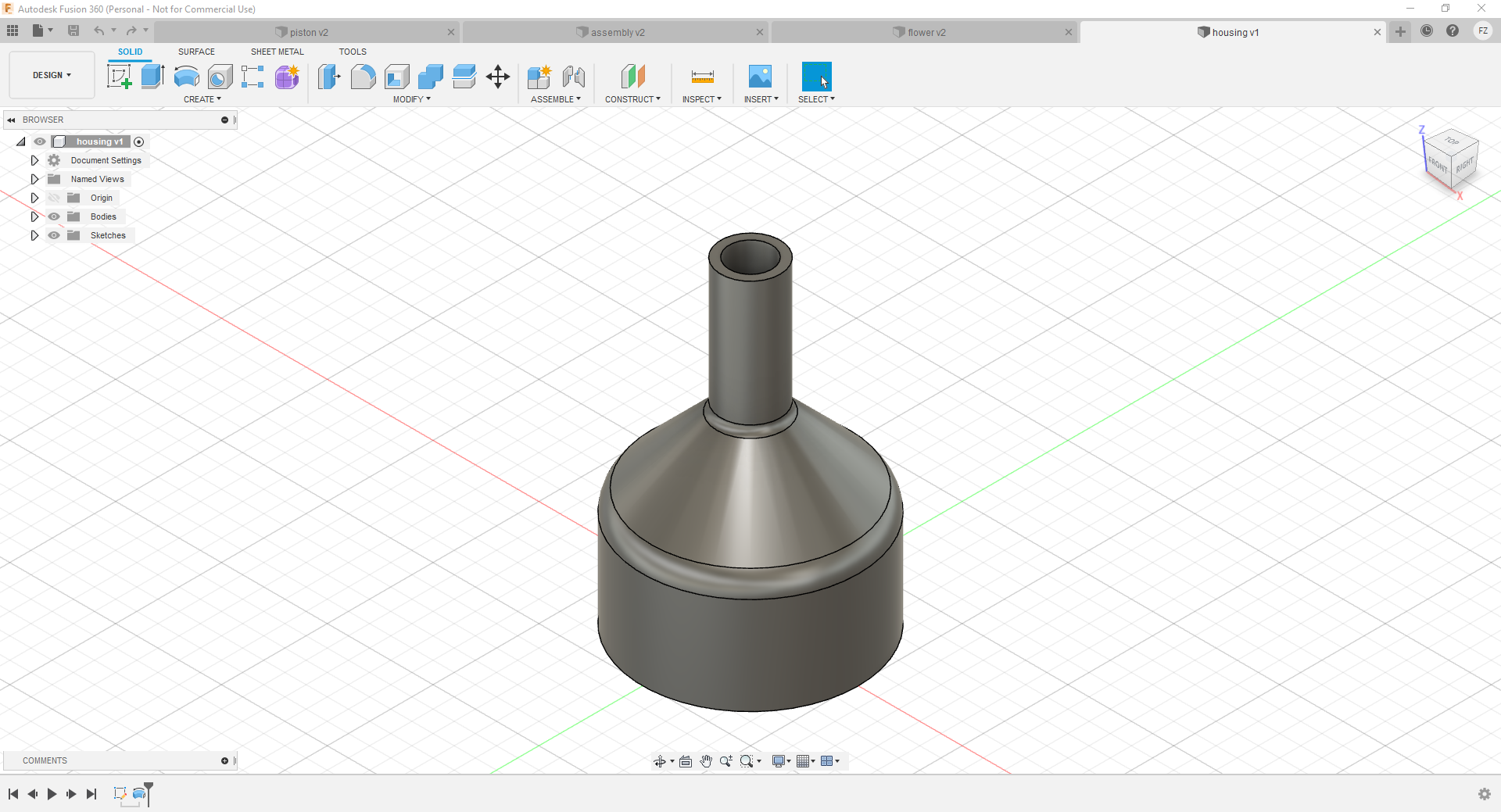Click the TOP face of the ViewCube

[x=1452, y=141]
